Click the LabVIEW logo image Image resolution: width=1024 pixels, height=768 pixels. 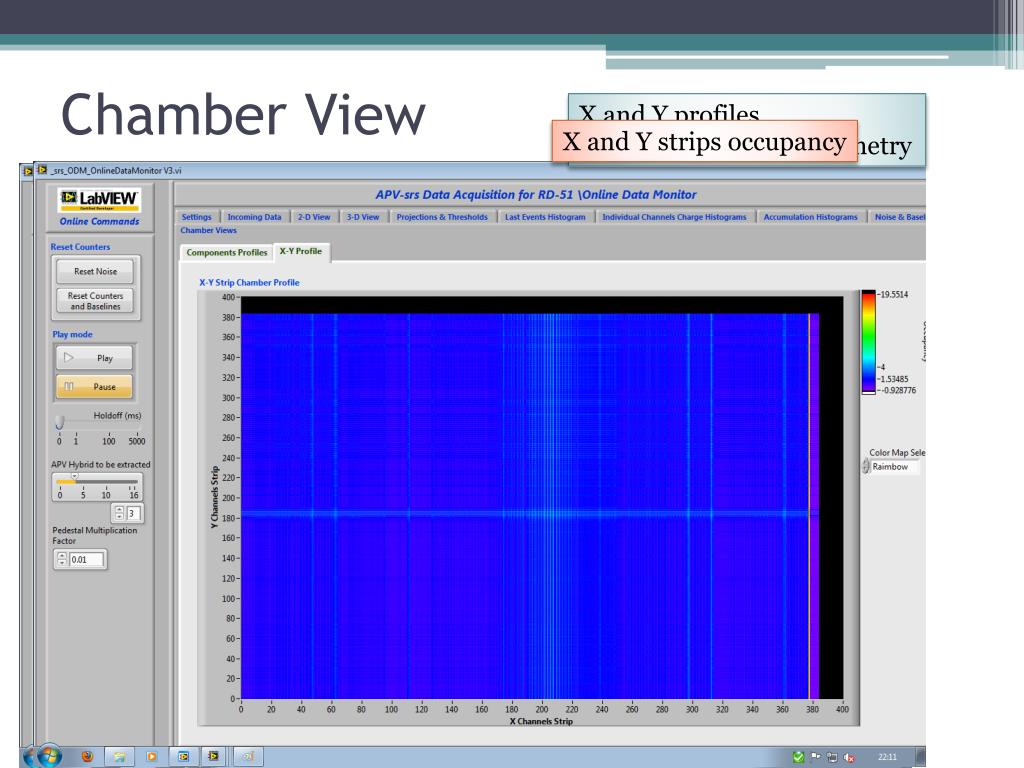tap(99, 199)
